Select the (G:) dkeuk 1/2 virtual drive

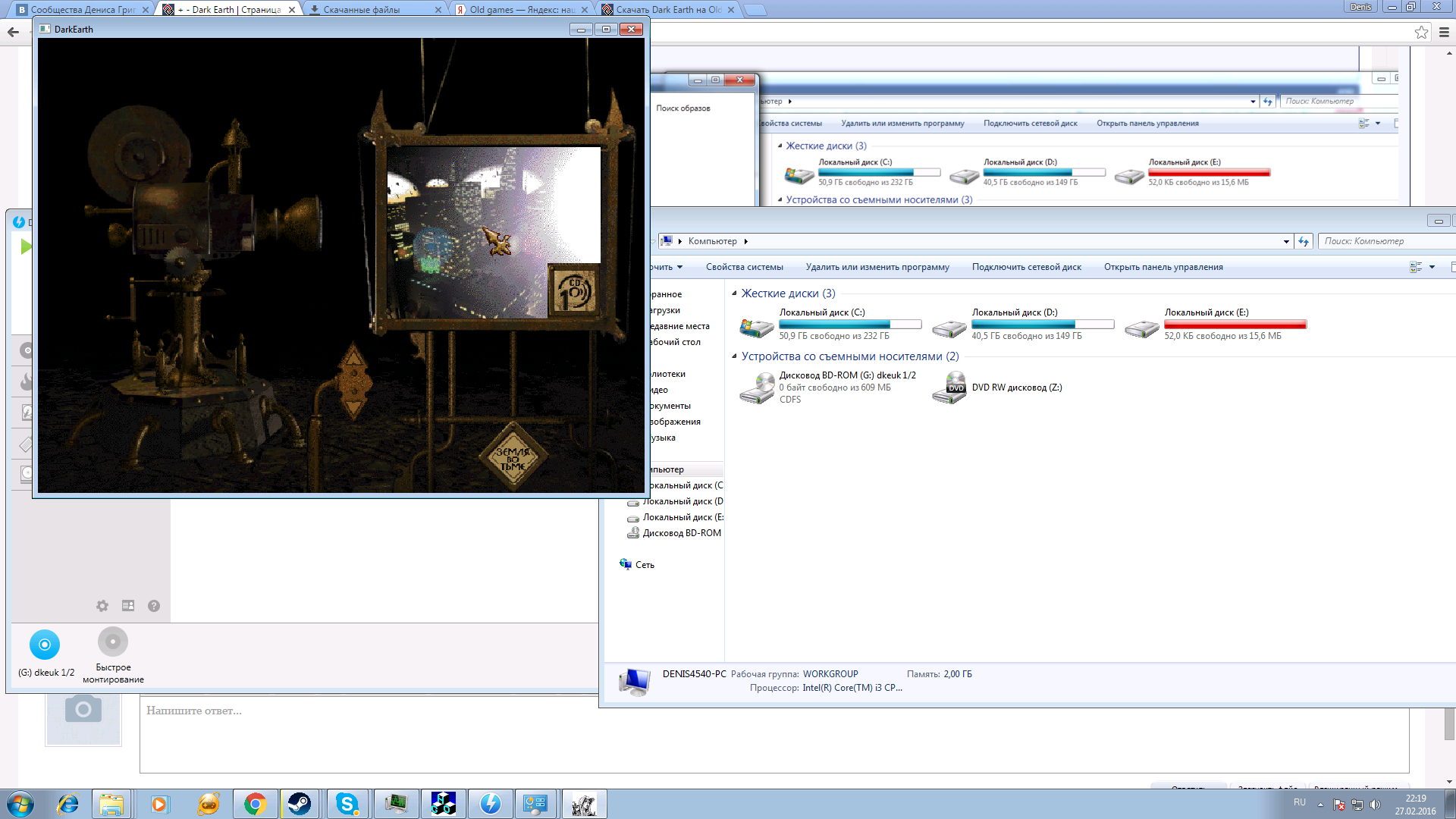click(x=45, y=654)
